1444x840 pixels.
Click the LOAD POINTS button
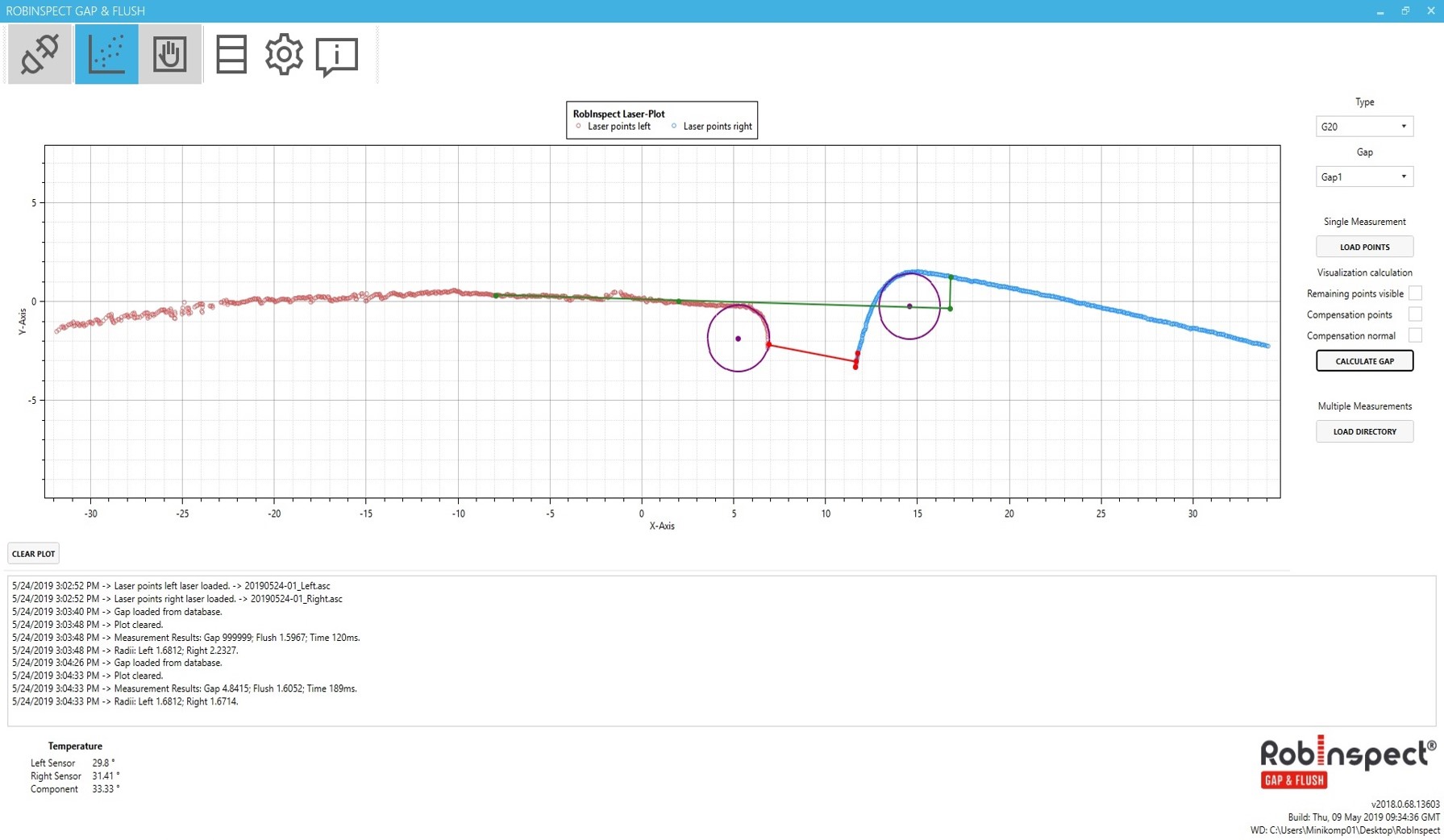click(x=1364, y=247)
